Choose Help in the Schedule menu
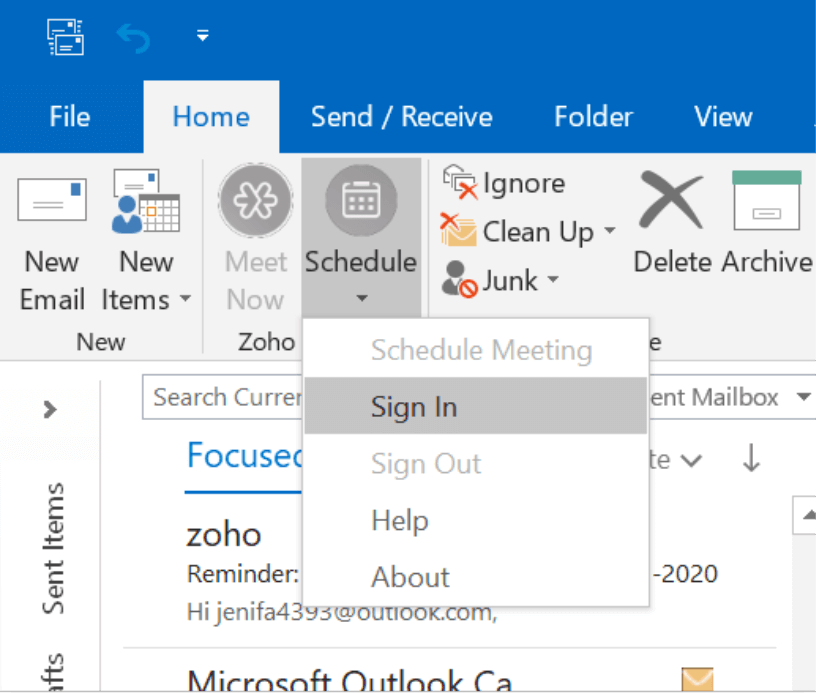 399,521
